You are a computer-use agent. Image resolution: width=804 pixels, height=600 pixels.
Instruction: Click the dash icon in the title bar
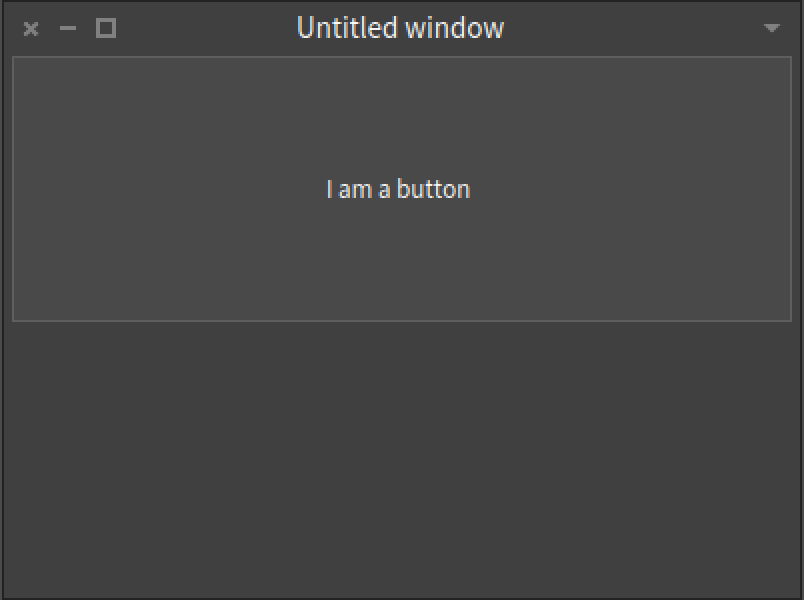[x=68, y=29]
